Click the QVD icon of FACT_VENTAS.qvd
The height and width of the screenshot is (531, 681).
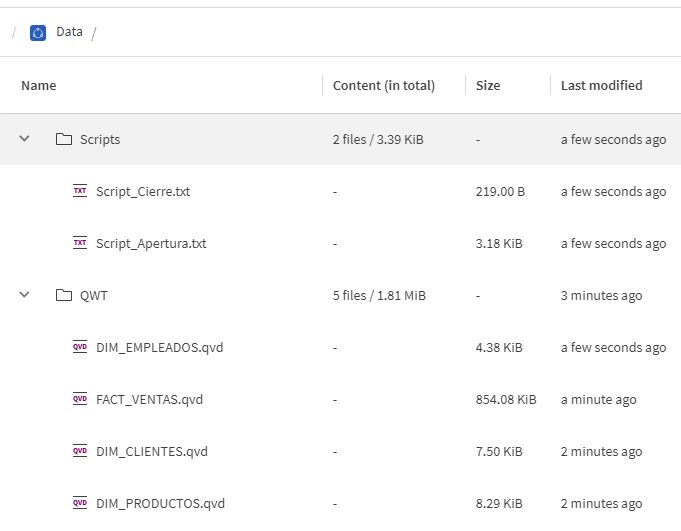(x=80, y=399)
